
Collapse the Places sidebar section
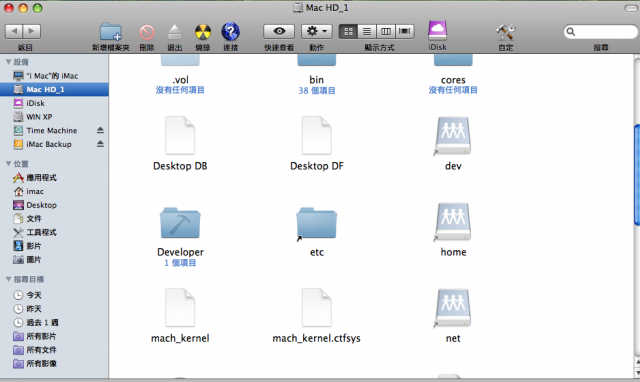[x=8, y=164]
